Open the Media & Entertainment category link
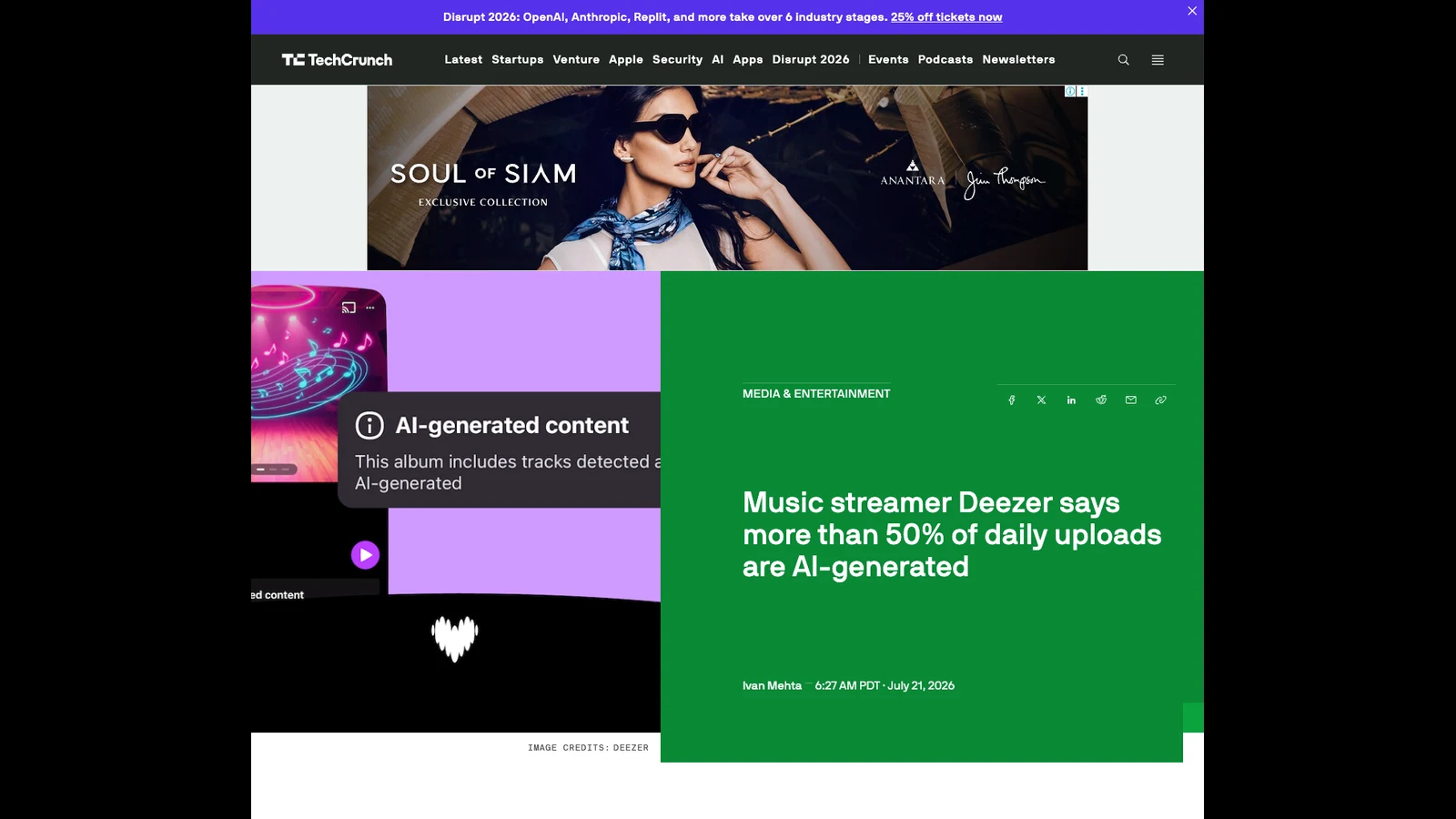The width and height of the screenshot is (1456, 819). [816, 394]
